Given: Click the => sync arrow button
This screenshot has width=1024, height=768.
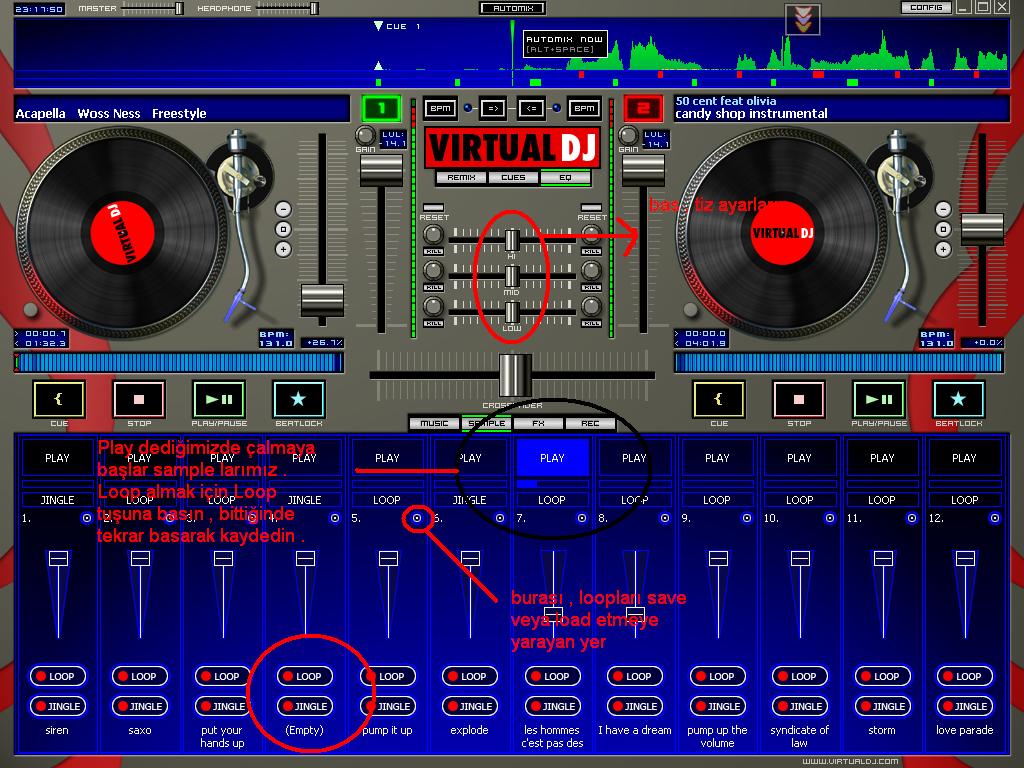Looking at the screenshot, I should tap(492, 108).
